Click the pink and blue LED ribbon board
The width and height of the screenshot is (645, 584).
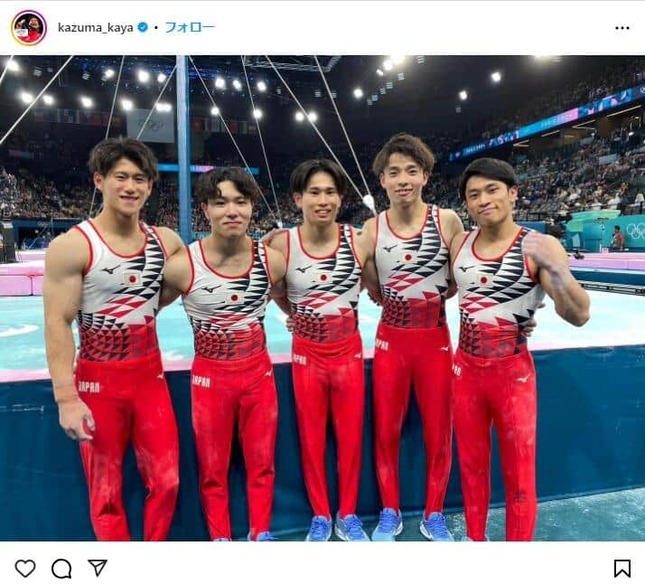(x=547, y=125)
